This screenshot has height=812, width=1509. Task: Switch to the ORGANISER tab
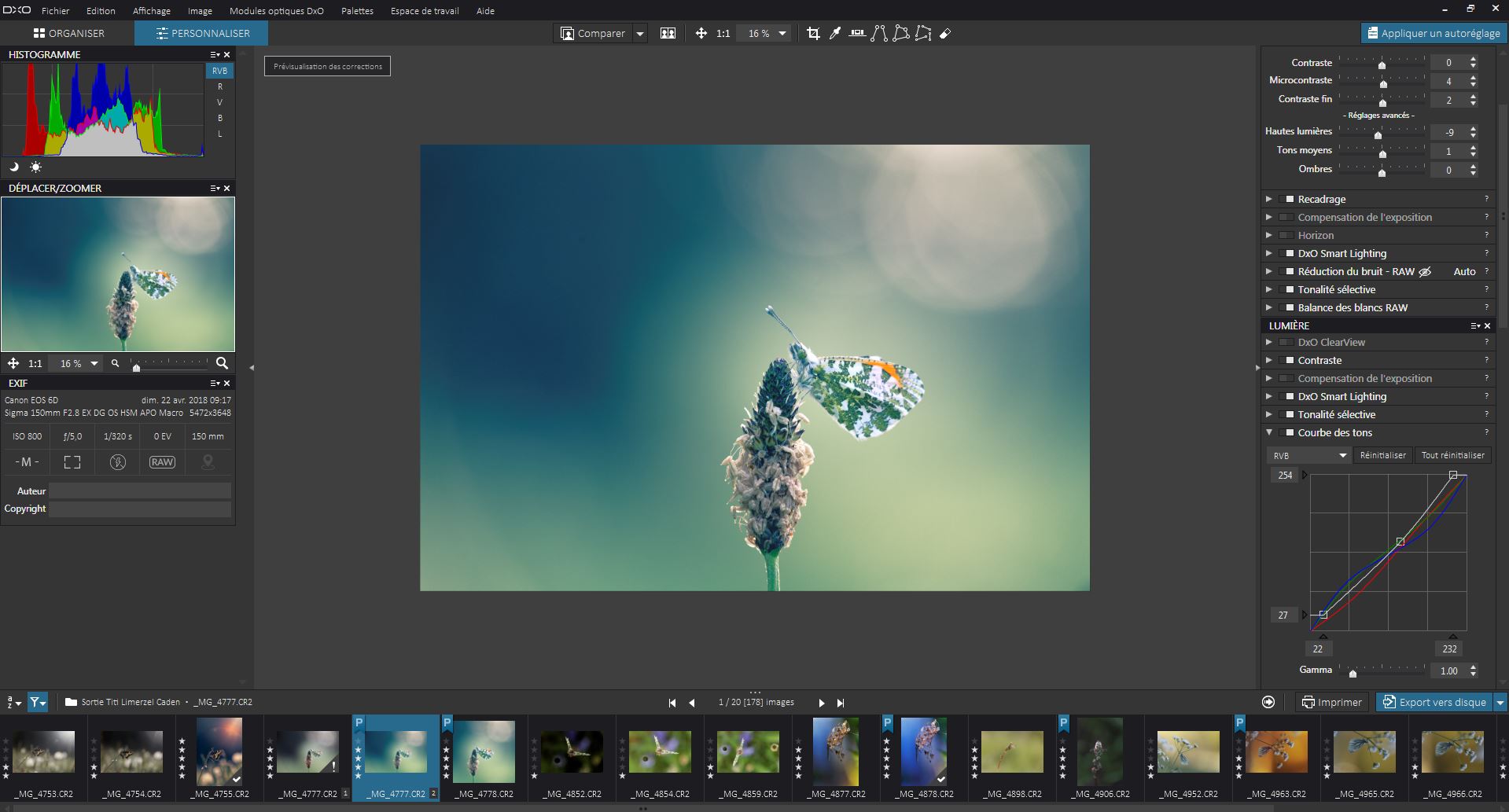[x=68, y=33]
